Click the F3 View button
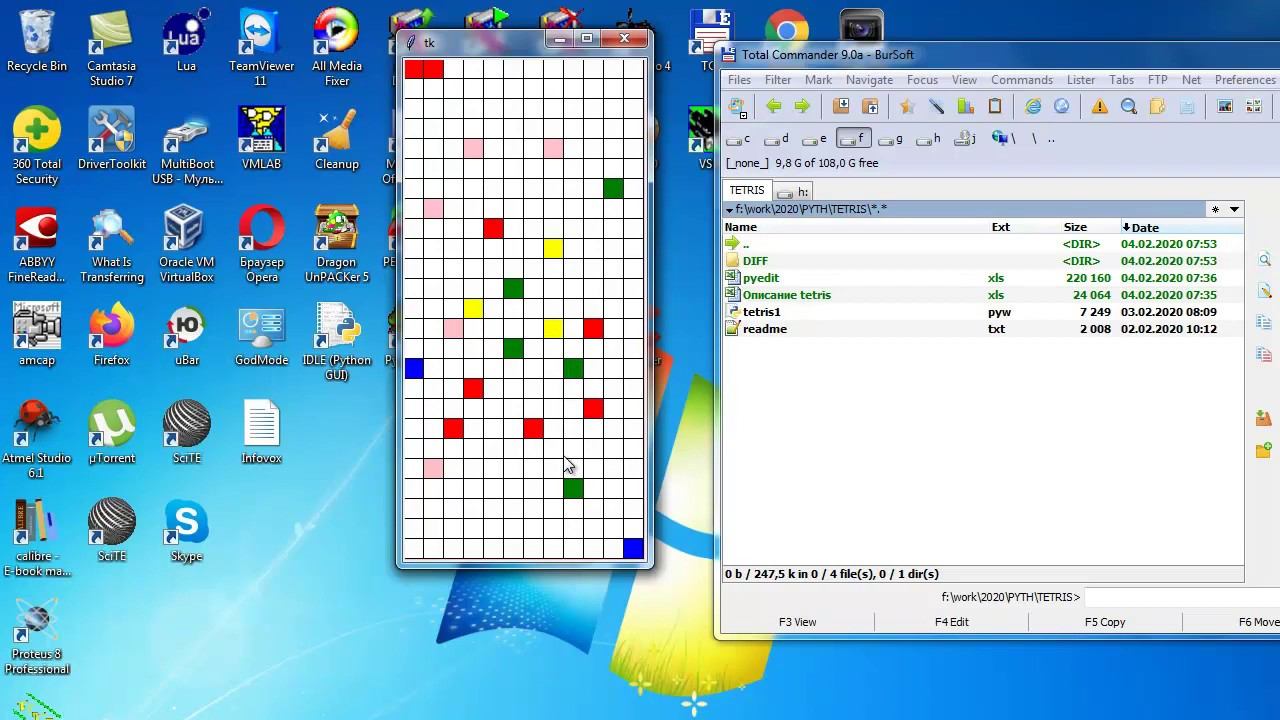1280x720 pixels. 797,622
